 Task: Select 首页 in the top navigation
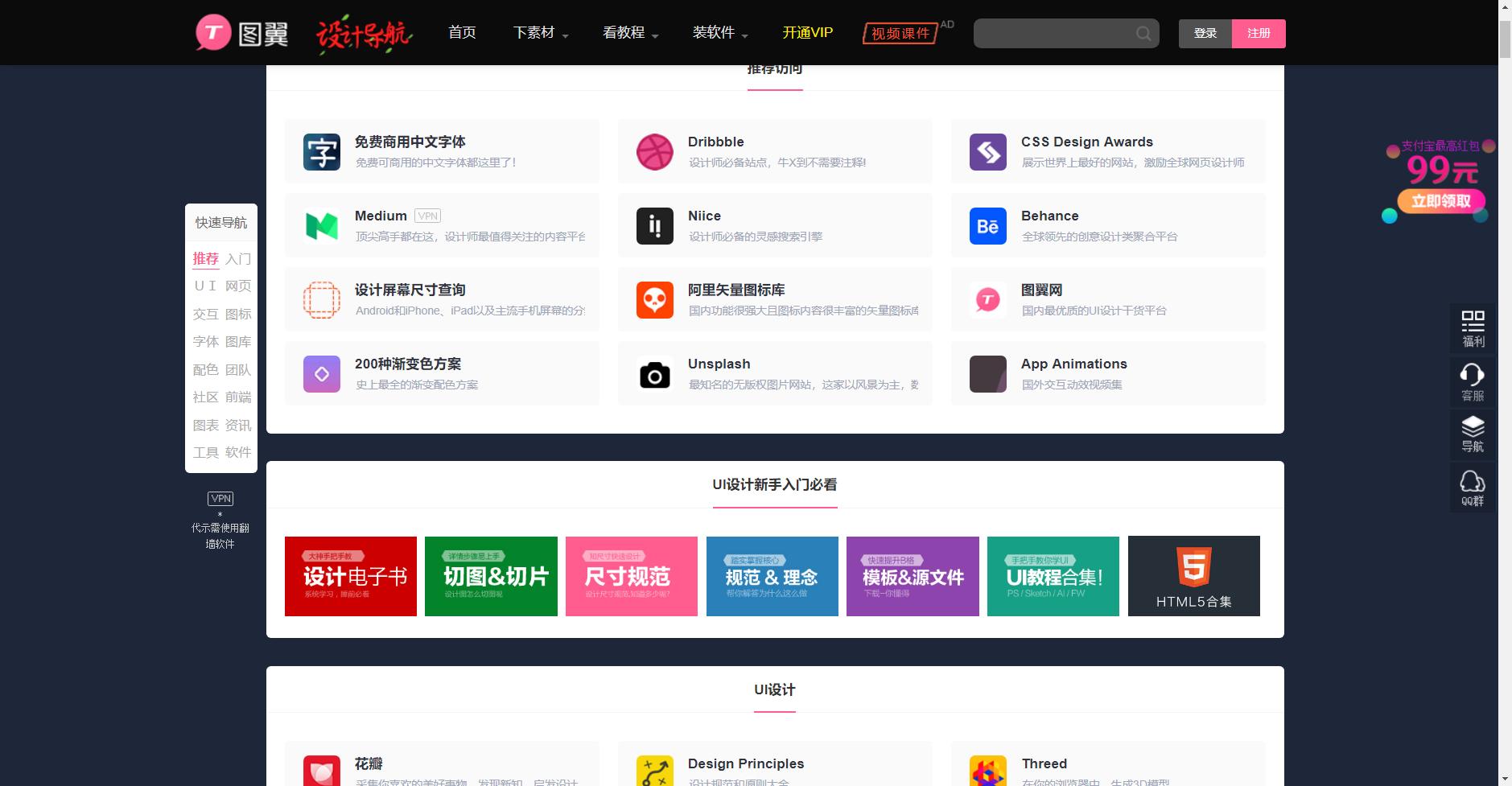(461, 33)
